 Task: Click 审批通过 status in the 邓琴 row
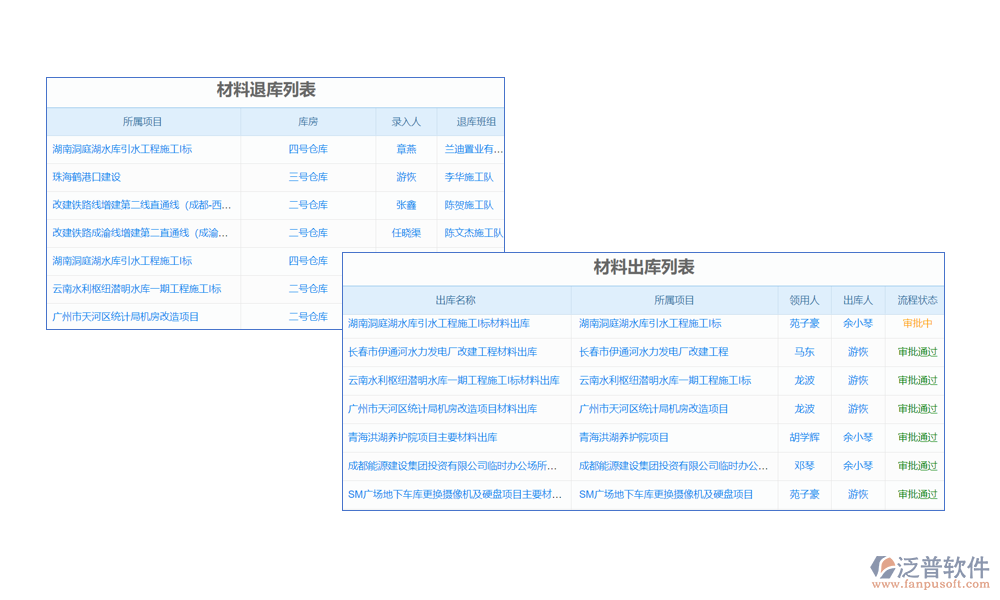coord(917,466)
